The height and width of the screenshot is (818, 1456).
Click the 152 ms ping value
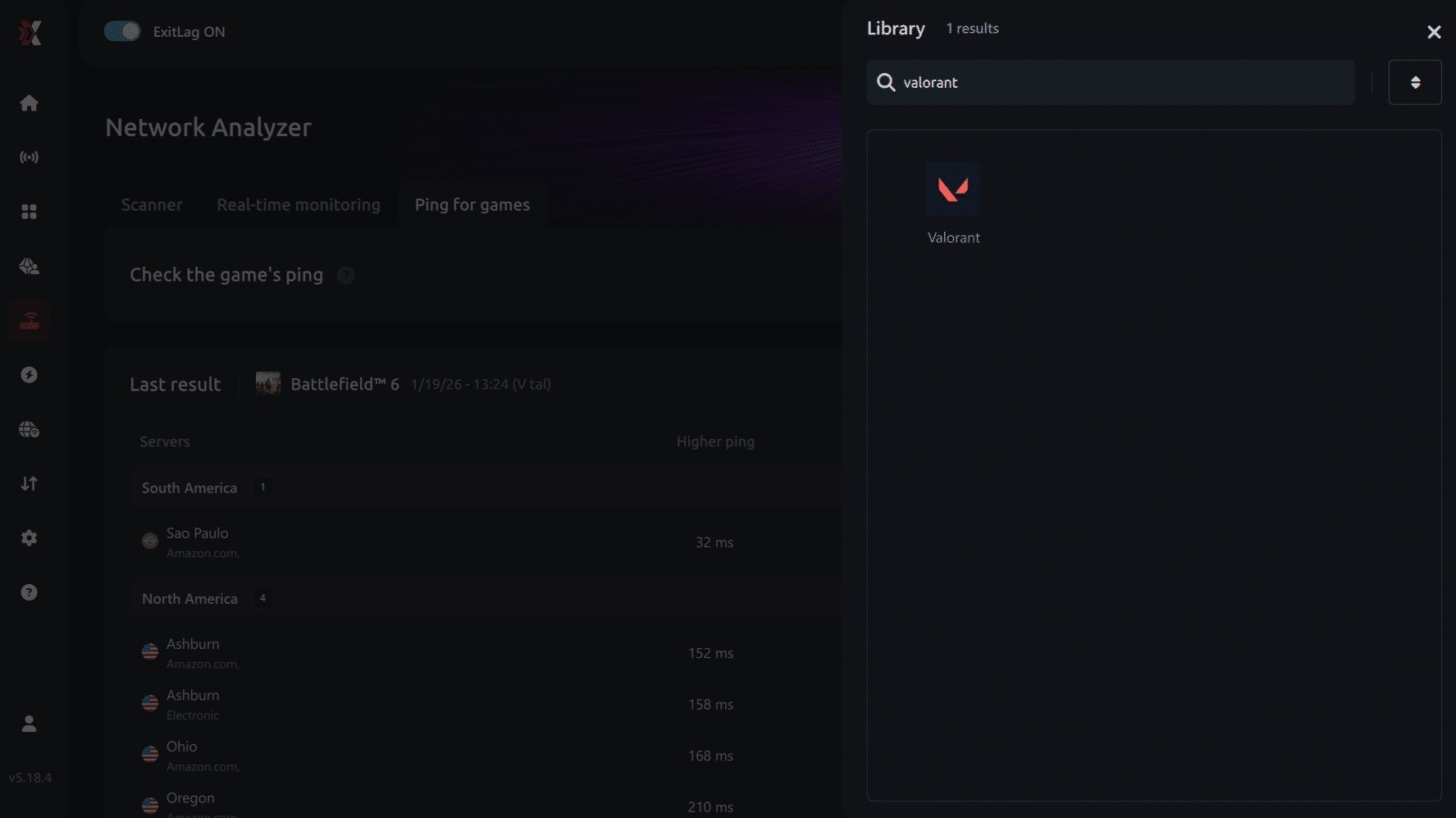(x=710, y=653)
